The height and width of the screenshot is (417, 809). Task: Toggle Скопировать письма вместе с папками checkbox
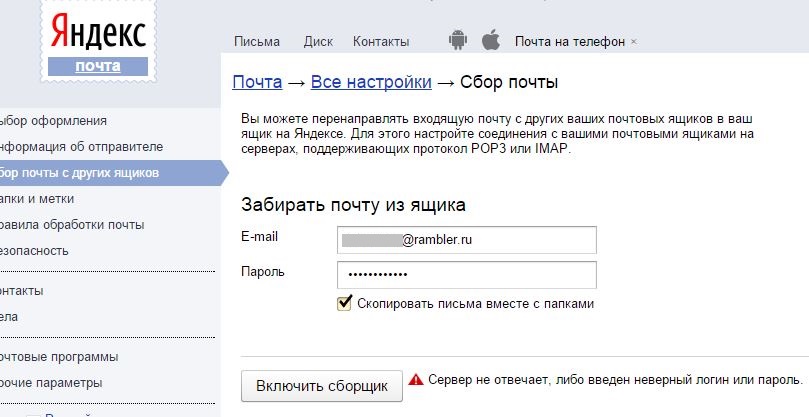[x=346, y=303]
